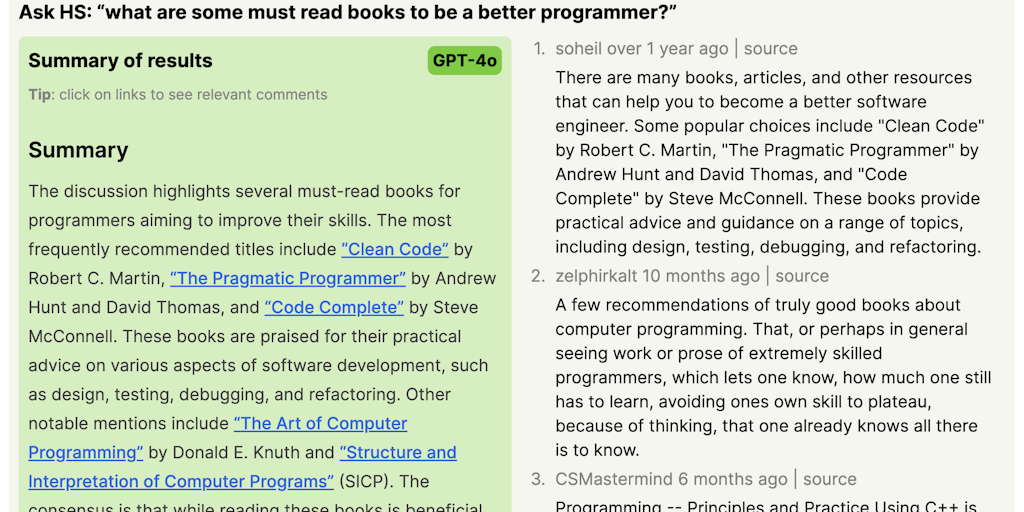Open the "Clean Code" link
Viewport: 1024px width, 512px height.
tap(395, 249)
